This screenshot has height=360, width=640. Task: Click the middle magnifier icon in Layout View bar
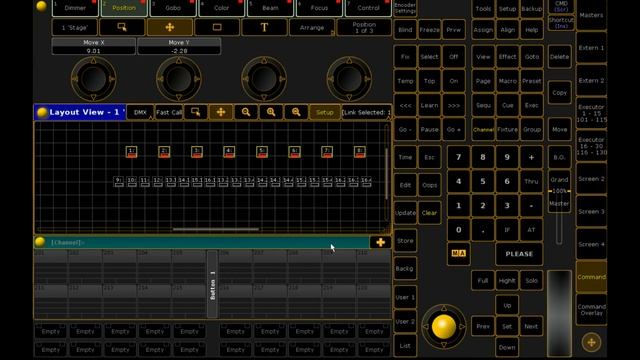coord(271,112)
